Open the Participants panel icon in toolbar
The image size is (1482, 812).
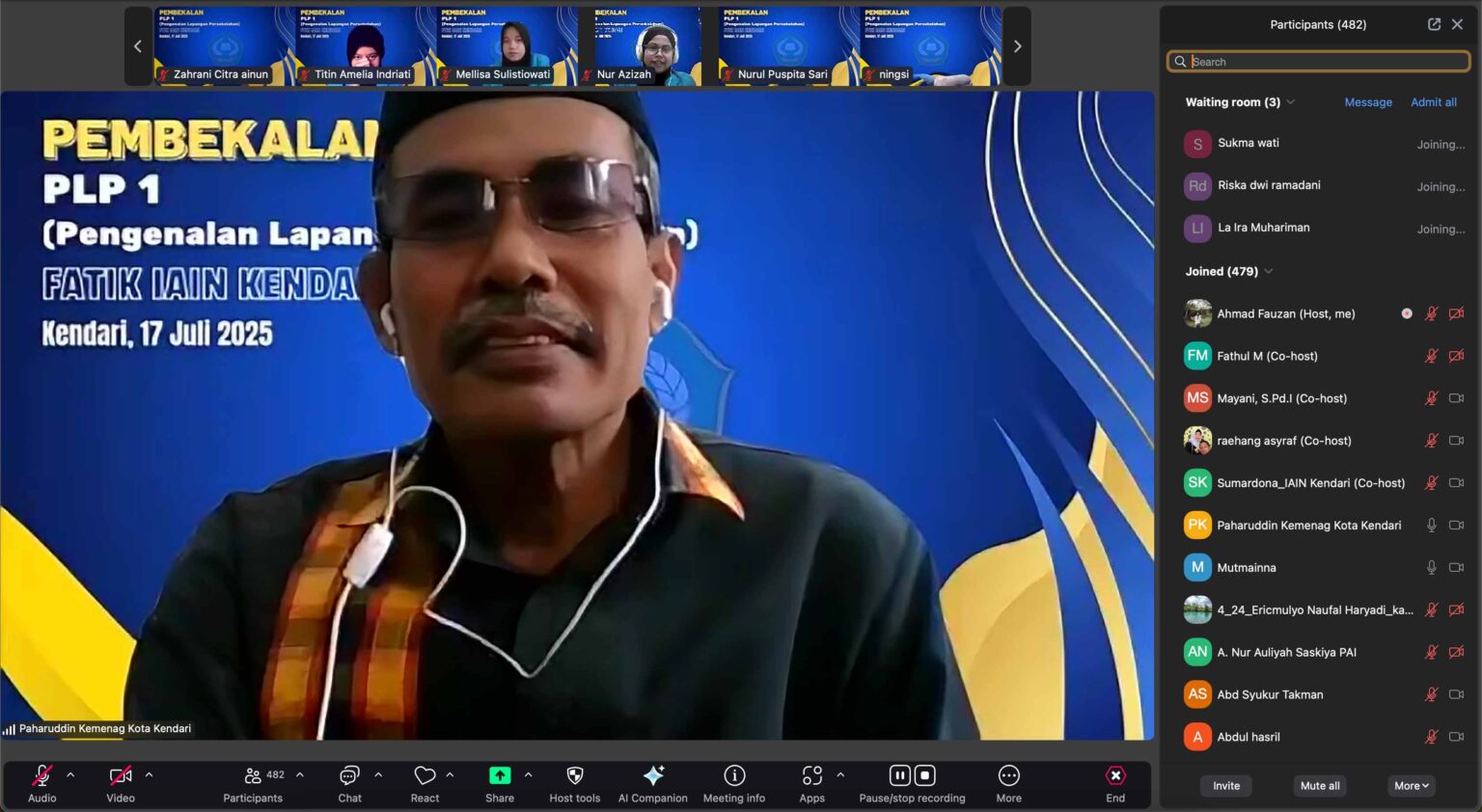click(x=253, y=775)
